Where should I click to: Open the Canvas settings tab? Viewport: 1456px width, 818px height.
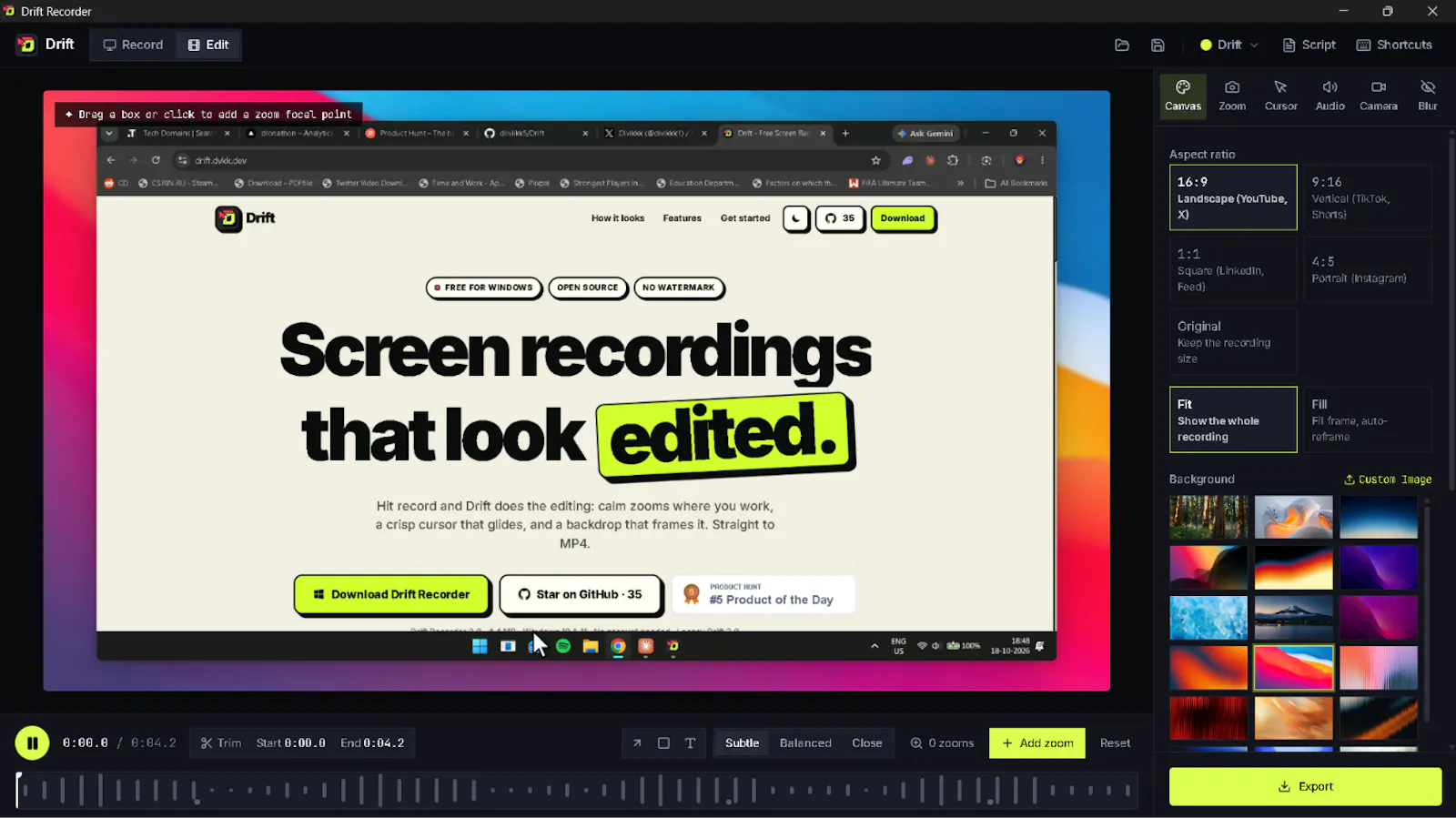1183,96
